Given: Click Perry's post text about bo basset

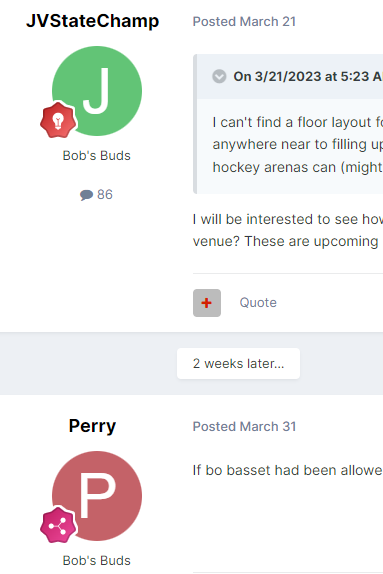Looking at the screenshot, I should [287, 470].
